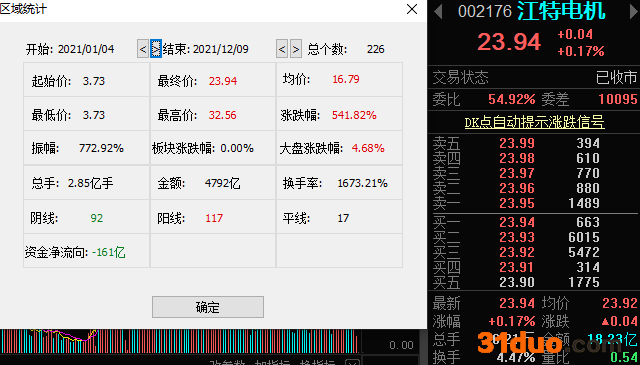Screen dimensions: 640x365
Task: Click the volume bar chart area
Action: click(180, 341)
